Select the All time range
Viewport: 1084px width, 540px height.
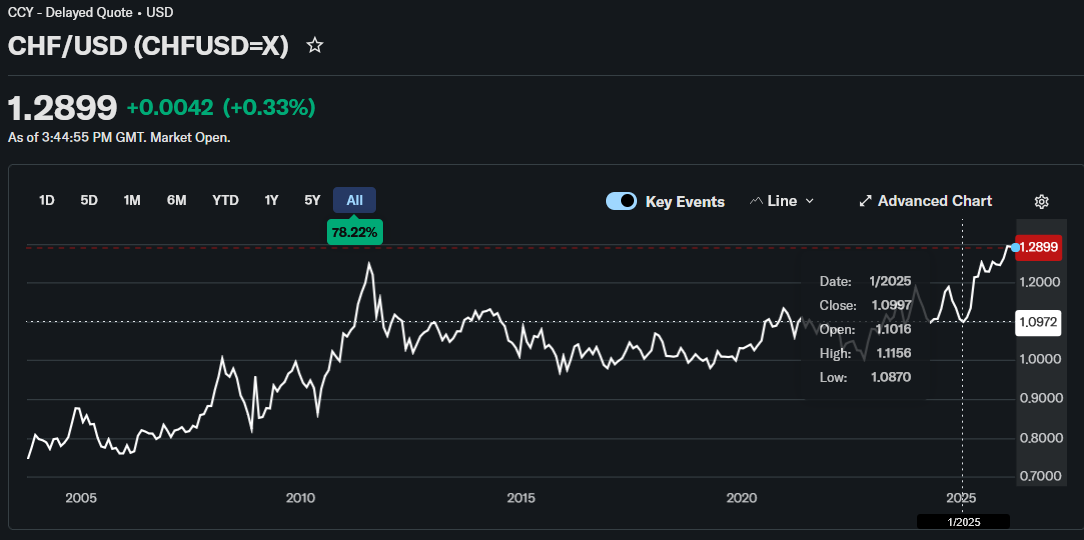pos(354,200)
